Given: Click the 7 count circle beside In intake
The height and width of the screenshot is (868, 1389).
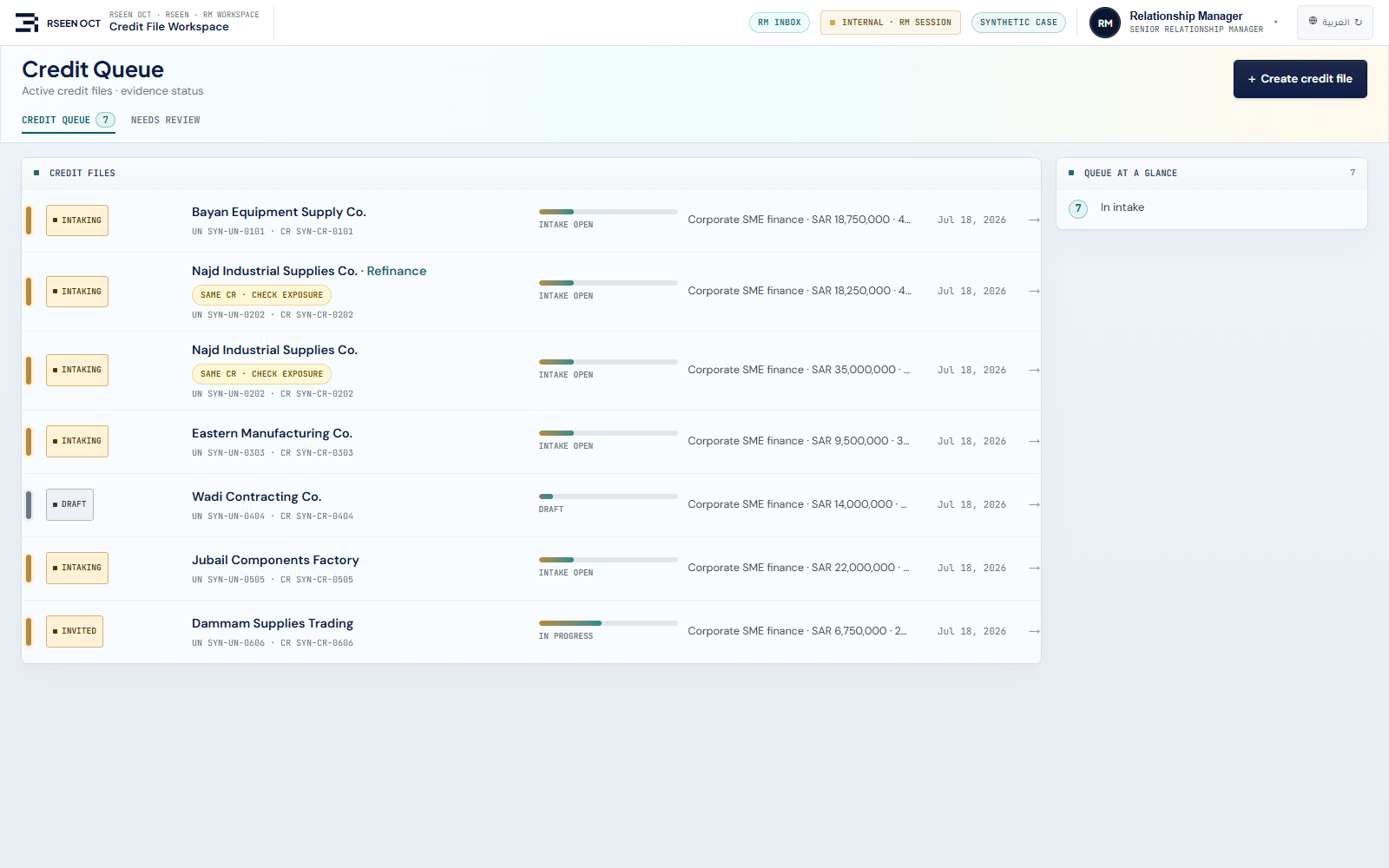Looking at the screenshot, I should 1078,208.
